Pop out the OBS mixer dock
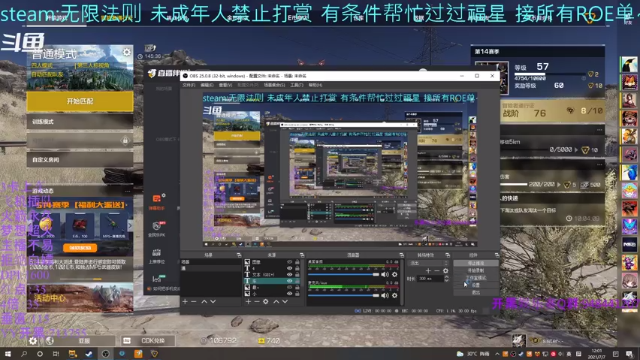Viewport: 640px width, 360px height. (x=401, y=255)
